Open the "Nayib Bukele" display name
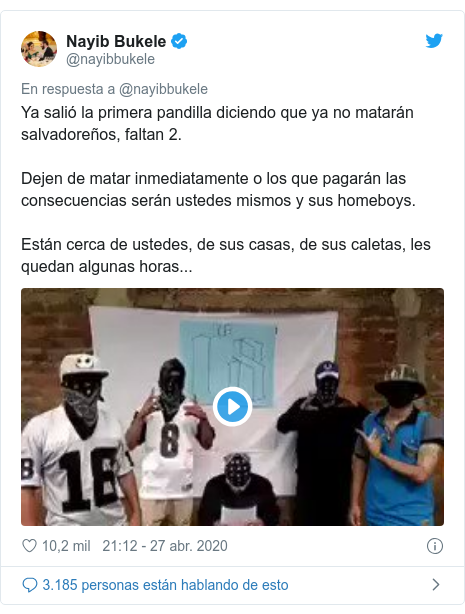465x614 pixels. tap(116, 41)
